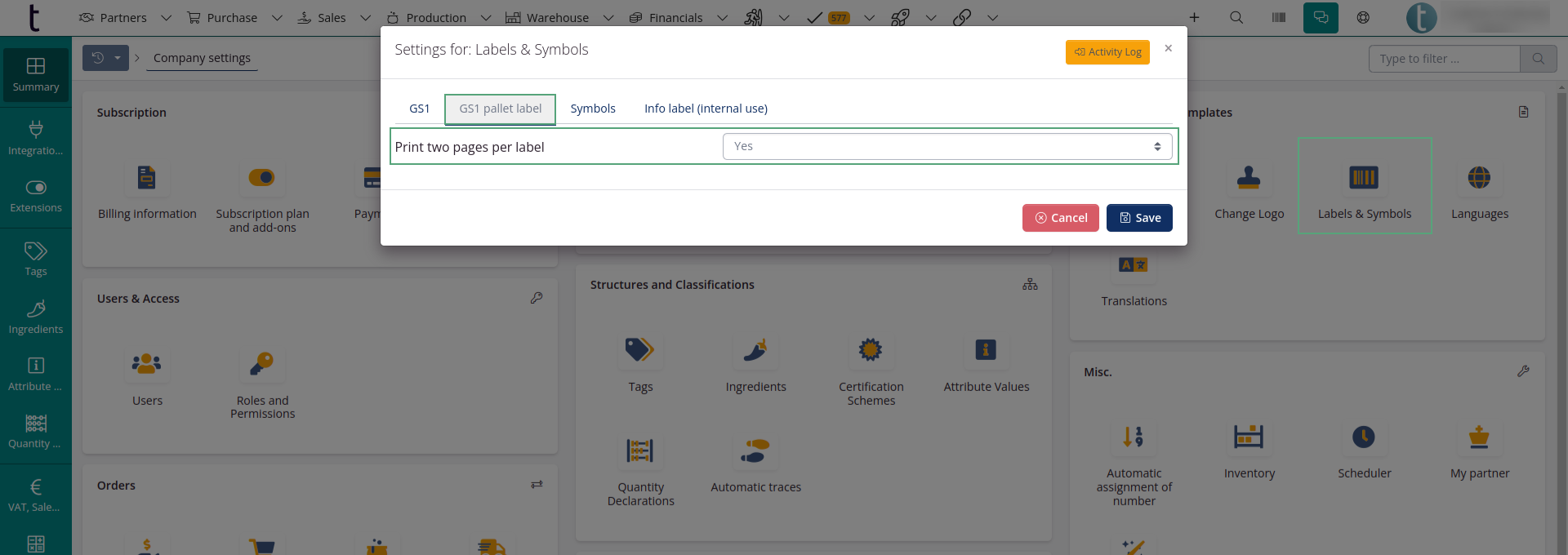The height and width of the screenshot is (555, 1568).
Task: Open the Labels & Symbols barcode icon
Action: point(1363,178)
